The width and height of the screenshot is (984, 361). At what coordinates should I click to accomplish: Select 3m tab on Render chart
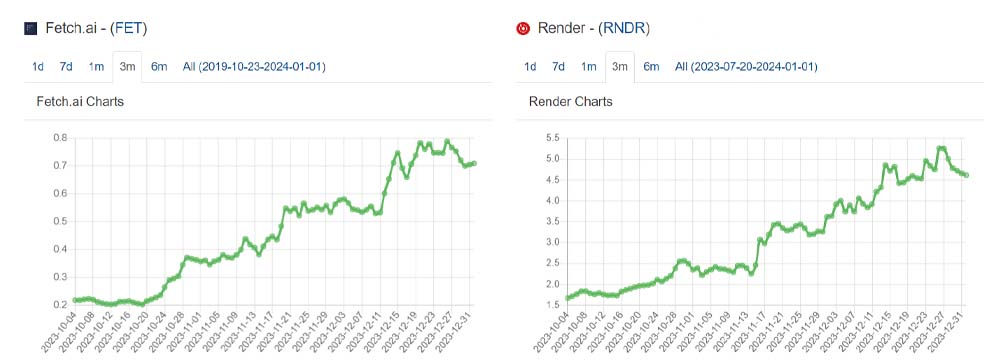coord(619,67)
